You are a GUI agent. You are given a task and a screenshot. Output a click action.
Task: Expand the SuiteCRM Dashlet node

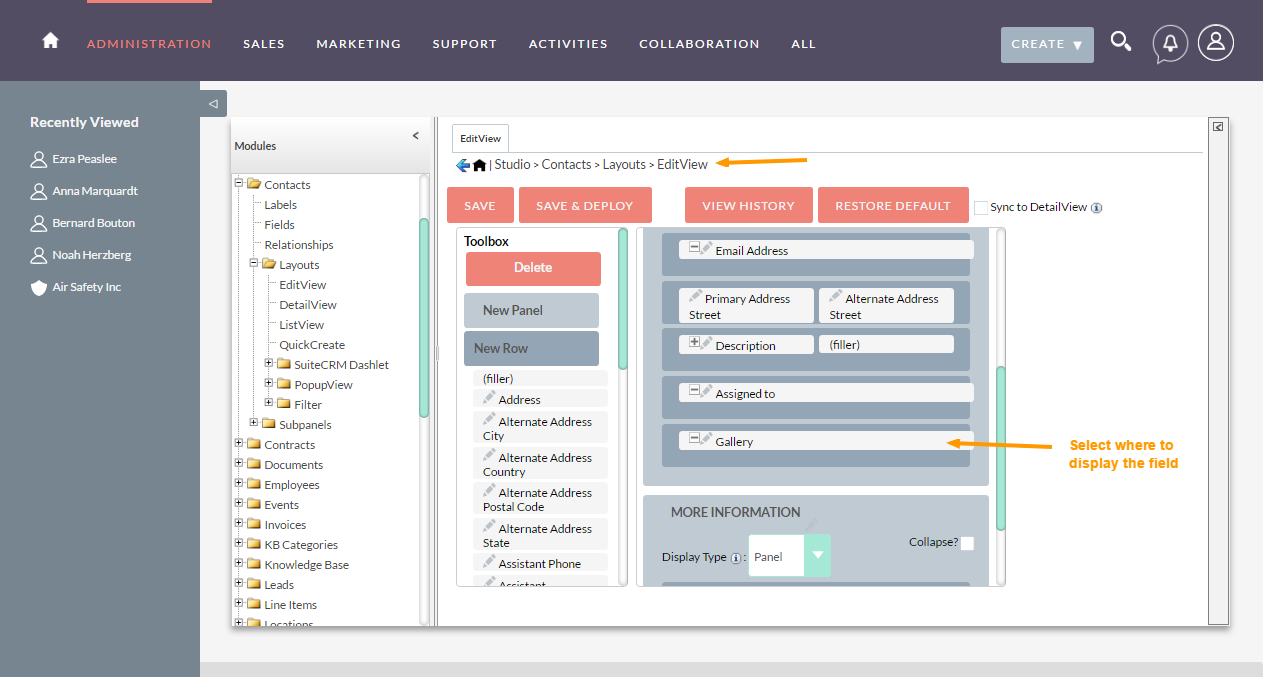pyautogui.click(x=269, y=363)
